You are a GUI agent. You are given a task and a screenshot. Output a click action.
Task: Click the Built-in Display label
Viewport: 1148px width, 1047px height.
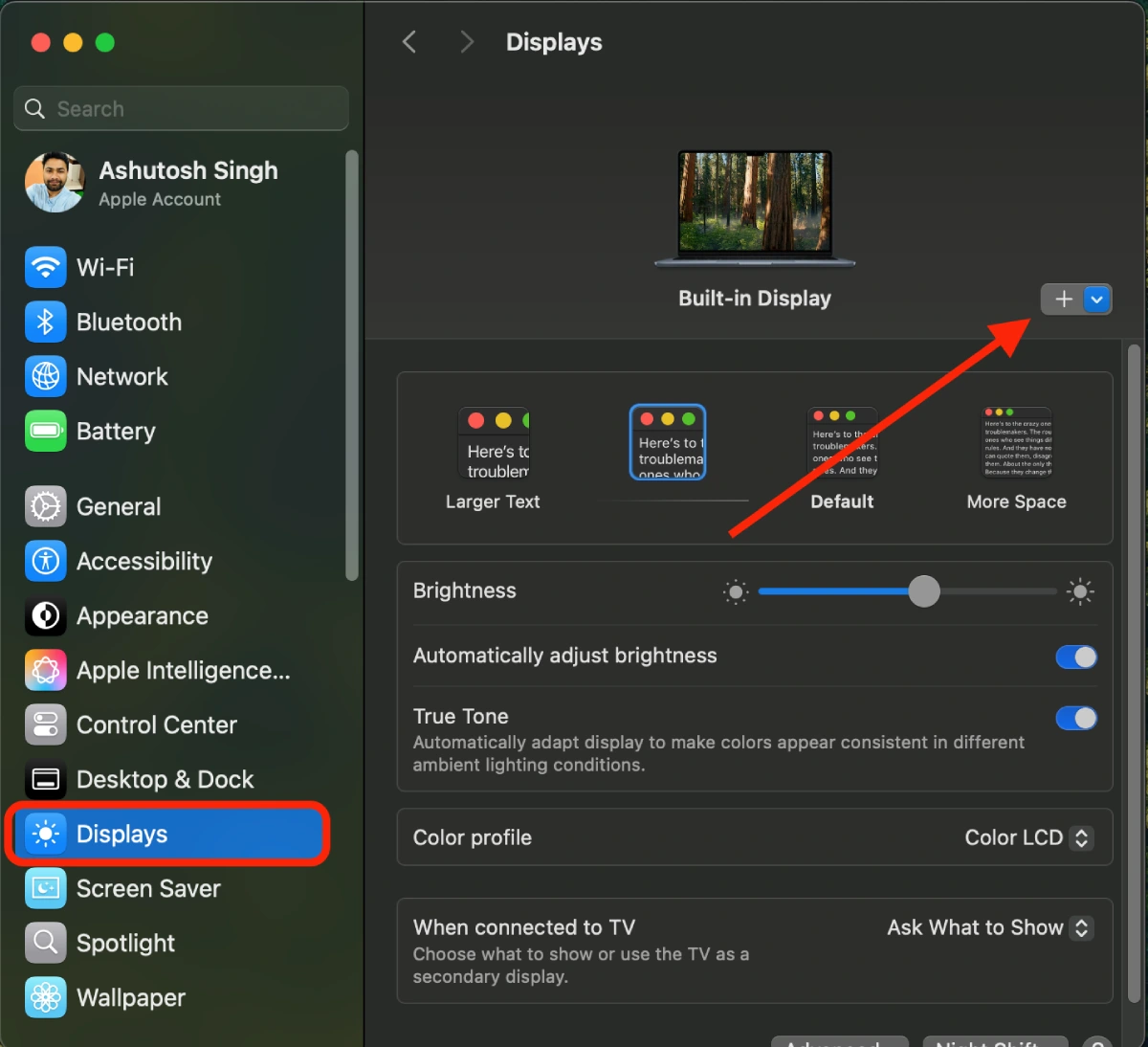(755, 299)
